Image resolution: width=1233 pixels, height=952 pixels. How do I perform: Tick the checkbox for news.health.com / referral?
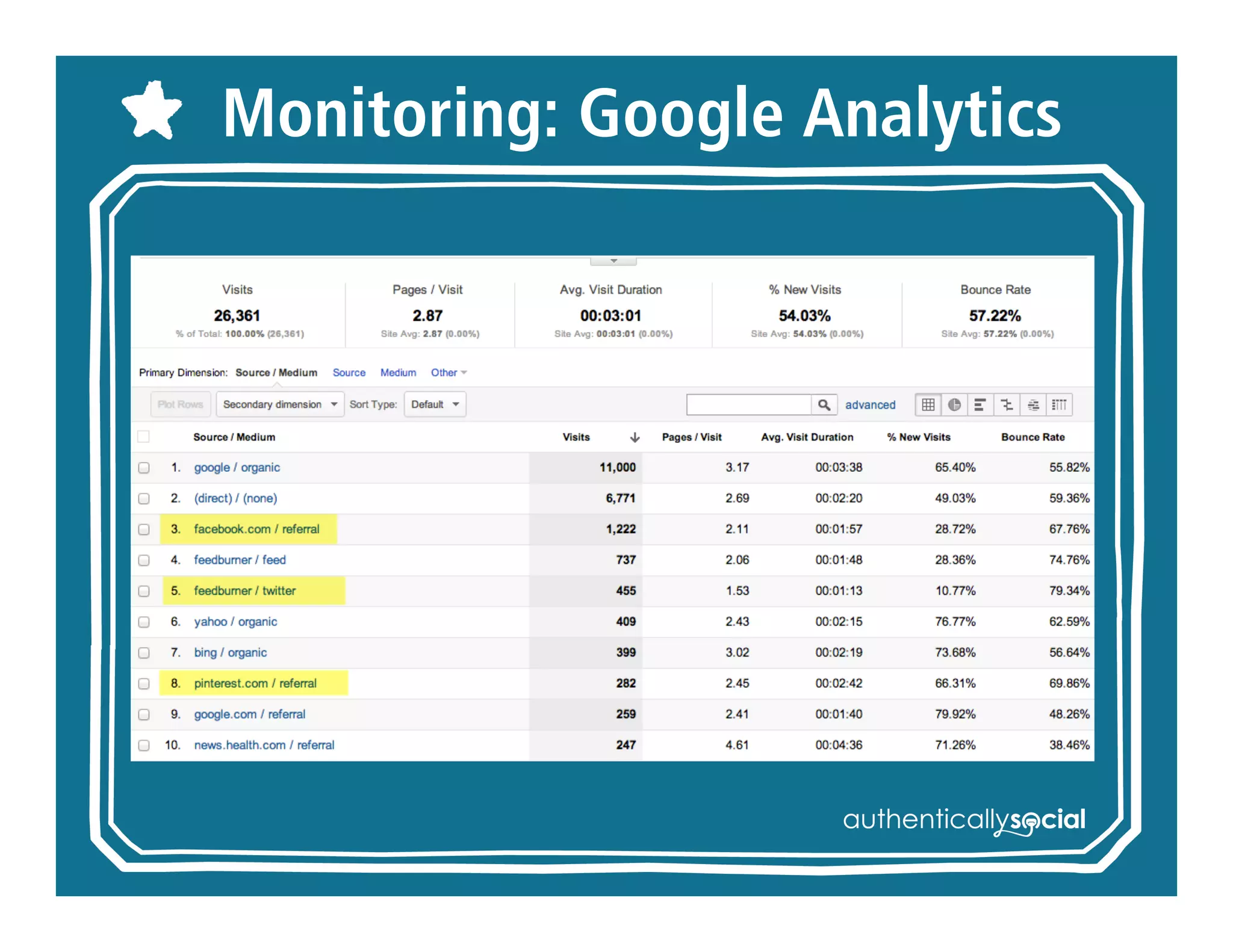coord(144,745)
